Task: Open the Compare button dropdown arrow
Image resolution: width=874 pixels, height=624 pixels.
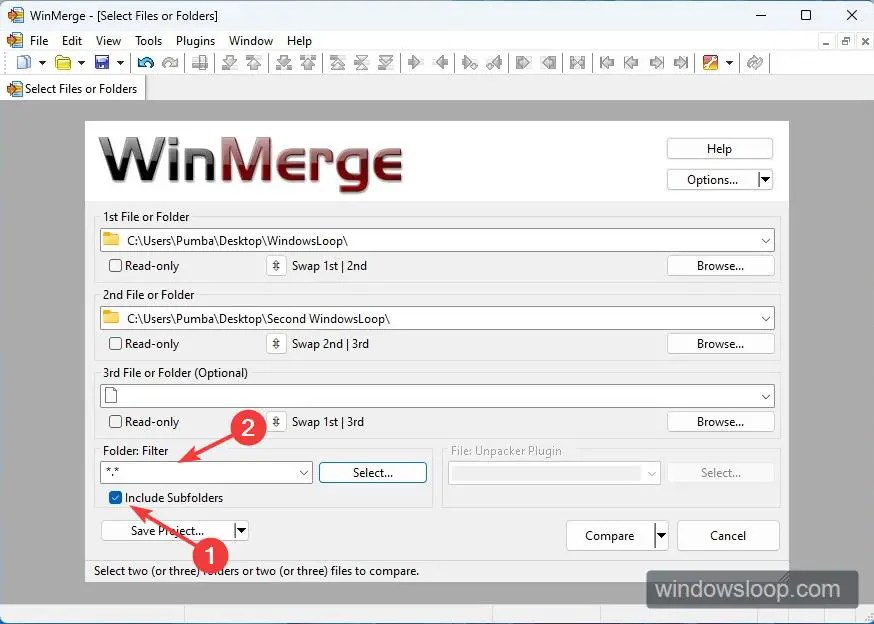Action: 661,536
